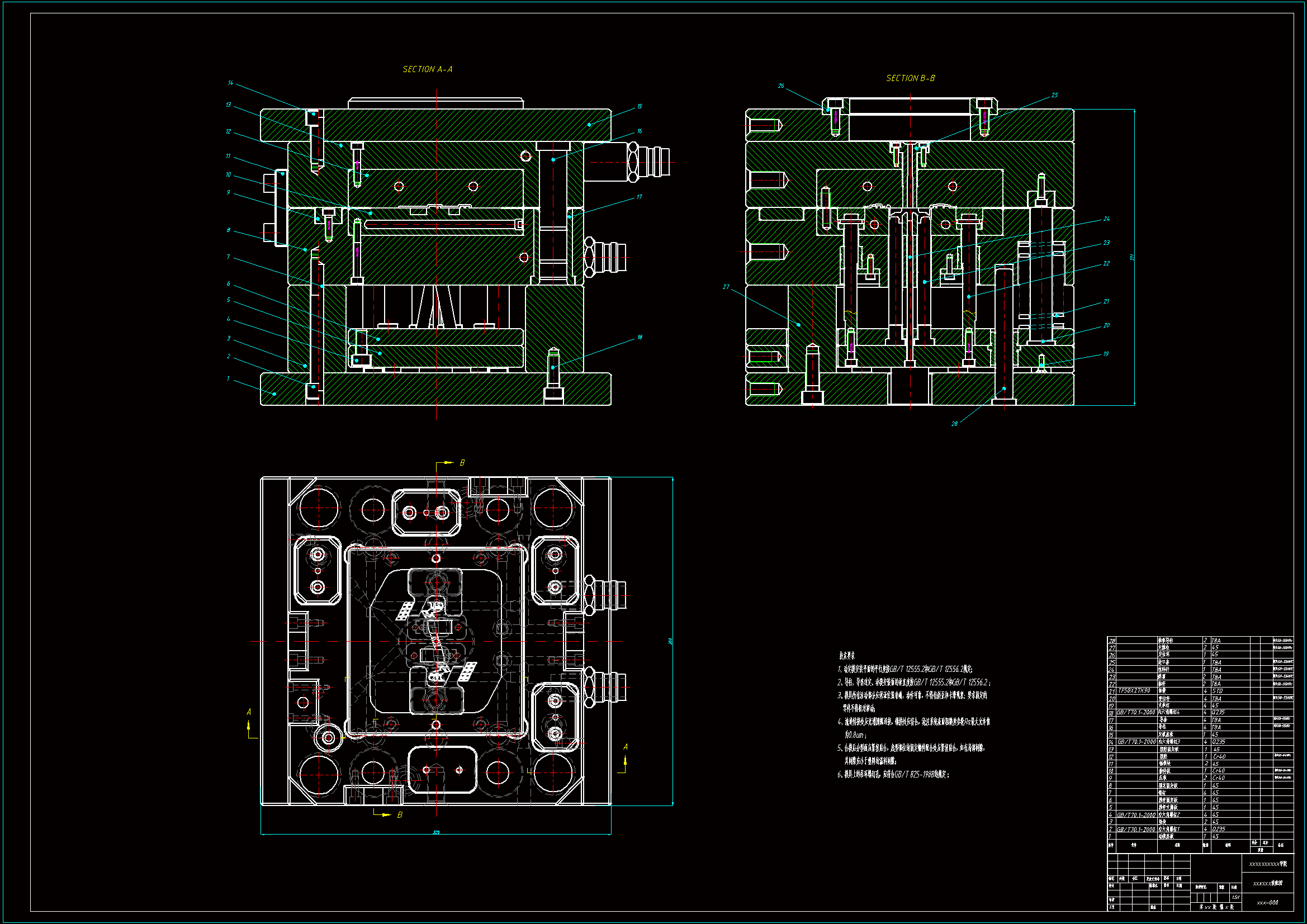Viewport: 1307px width, 924px height.
Task: Select part balloon number 18 leader label
Action: pos(640,338)
